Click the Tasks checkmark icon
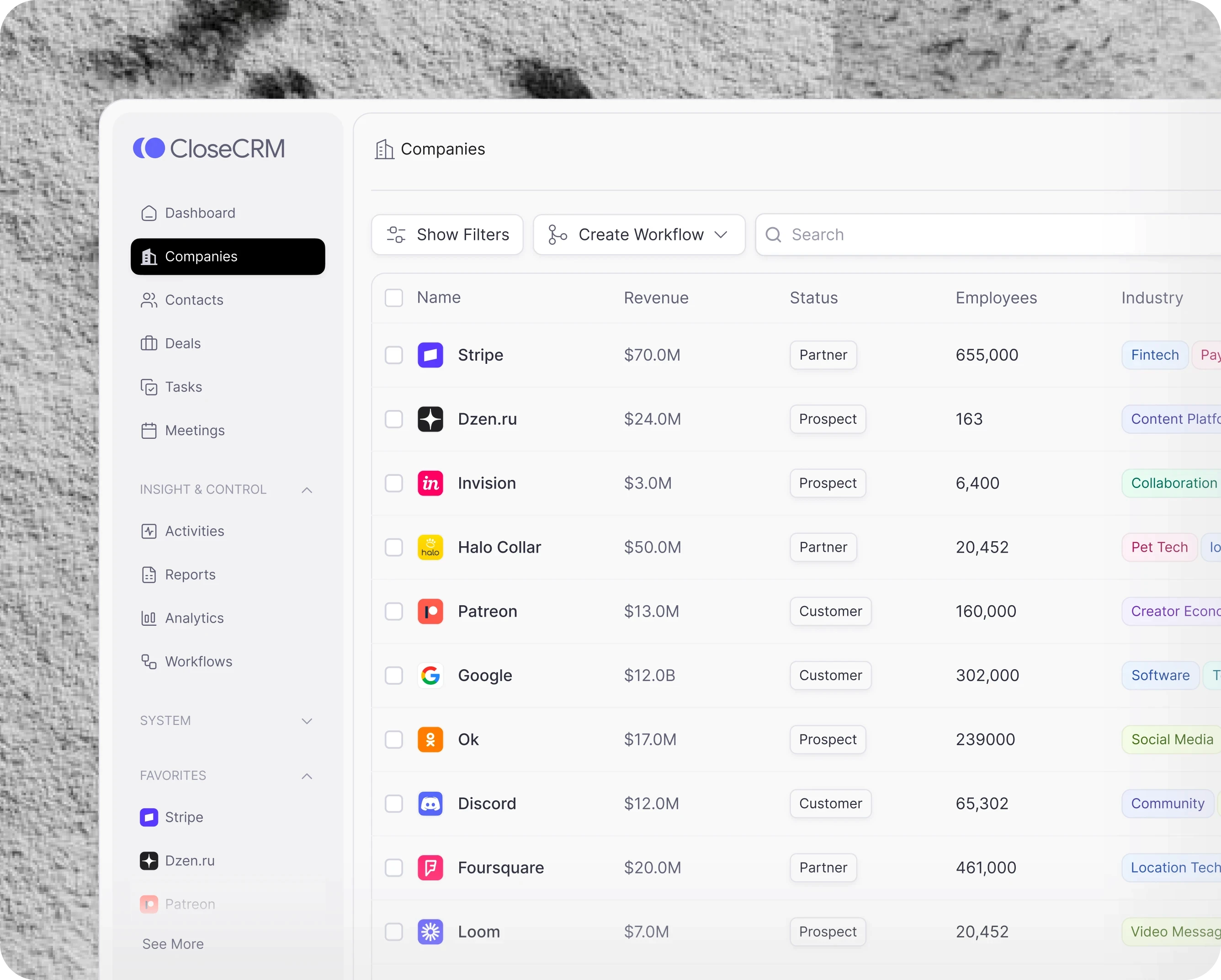Screen dimensions: 1221x980 click(x=149, y=387)
